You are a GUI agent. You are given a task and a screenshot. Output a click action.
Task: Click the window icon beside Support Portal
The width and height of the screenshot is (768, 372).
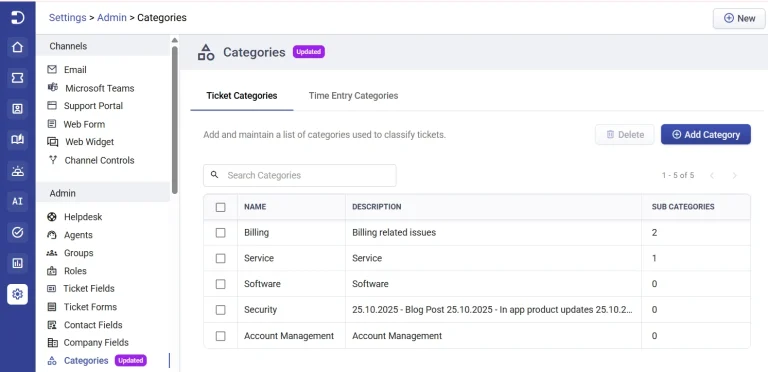52,106
